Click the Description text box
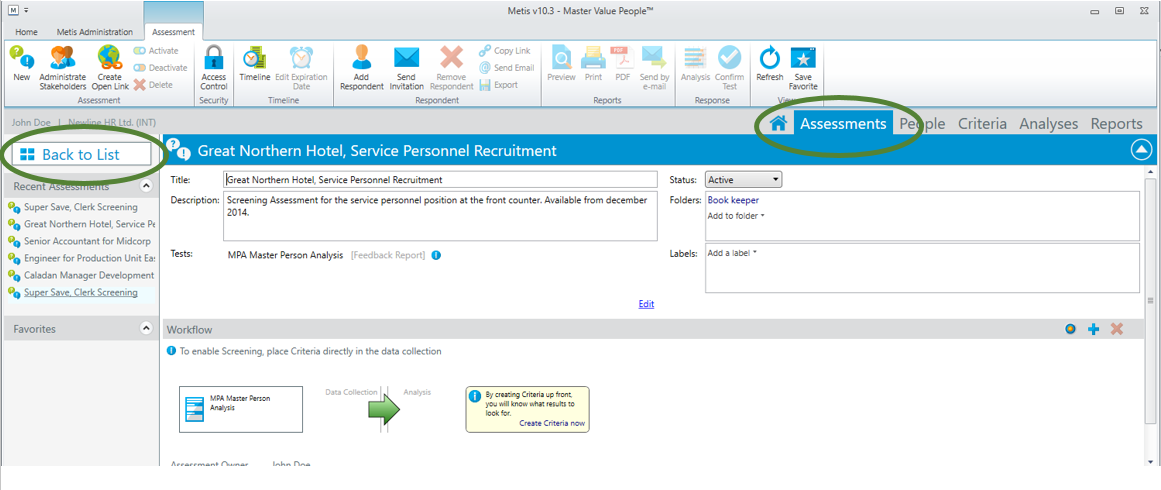This screenshot has width=1161, height=490. click(440, 217)
